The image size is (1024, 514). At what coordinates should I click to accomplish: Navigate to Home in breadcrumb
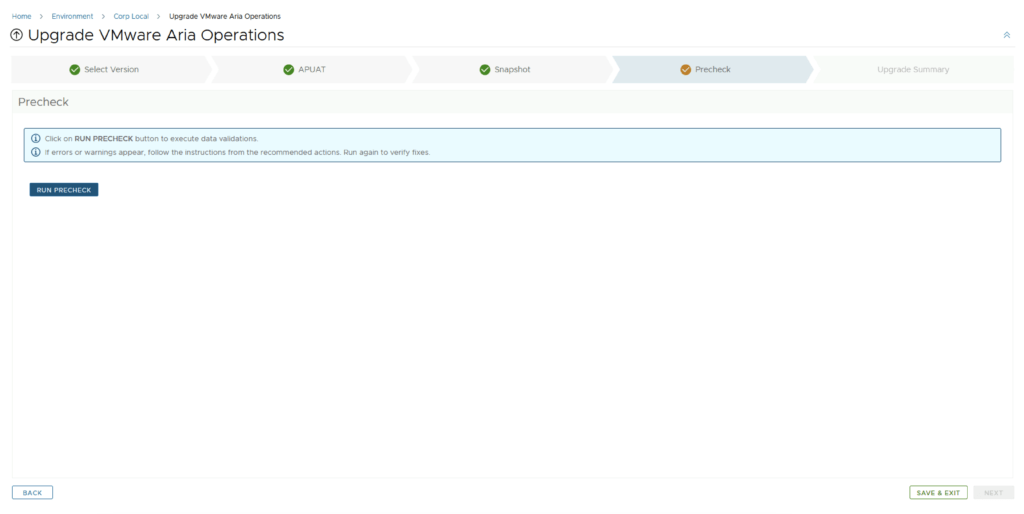[x=21, y=16]
